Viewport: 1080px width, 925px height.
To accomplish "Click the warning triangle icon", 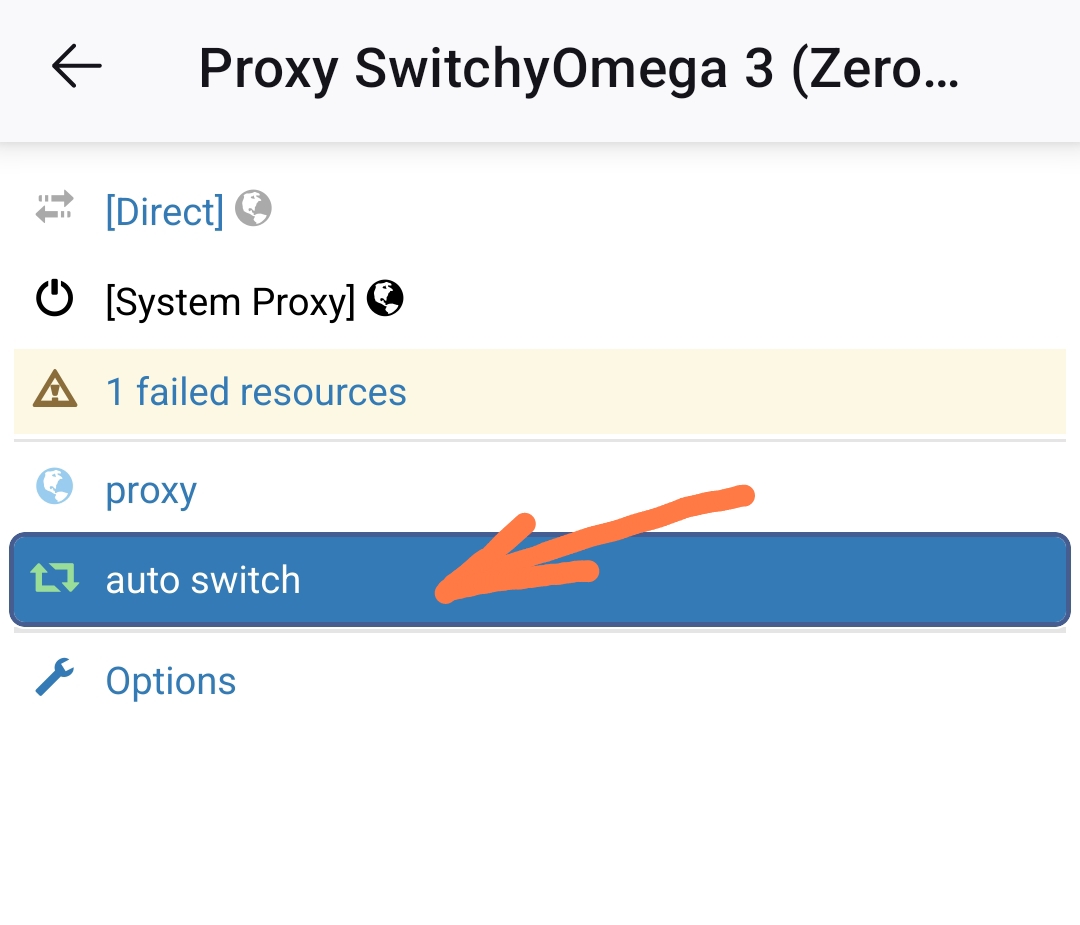I will click(x=55, y=390).
